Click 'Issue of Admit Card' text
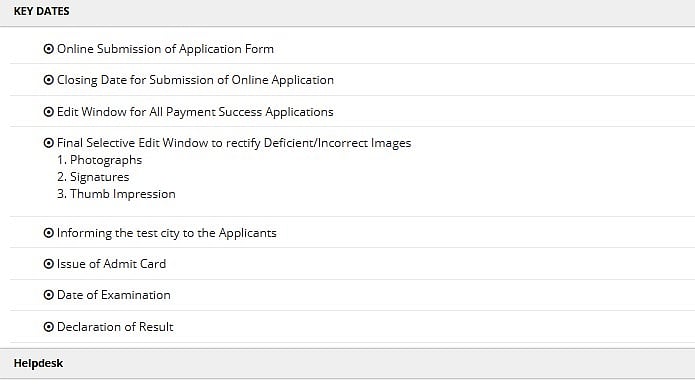Viewport: 695px width, 391px height. tap(112, 264)
